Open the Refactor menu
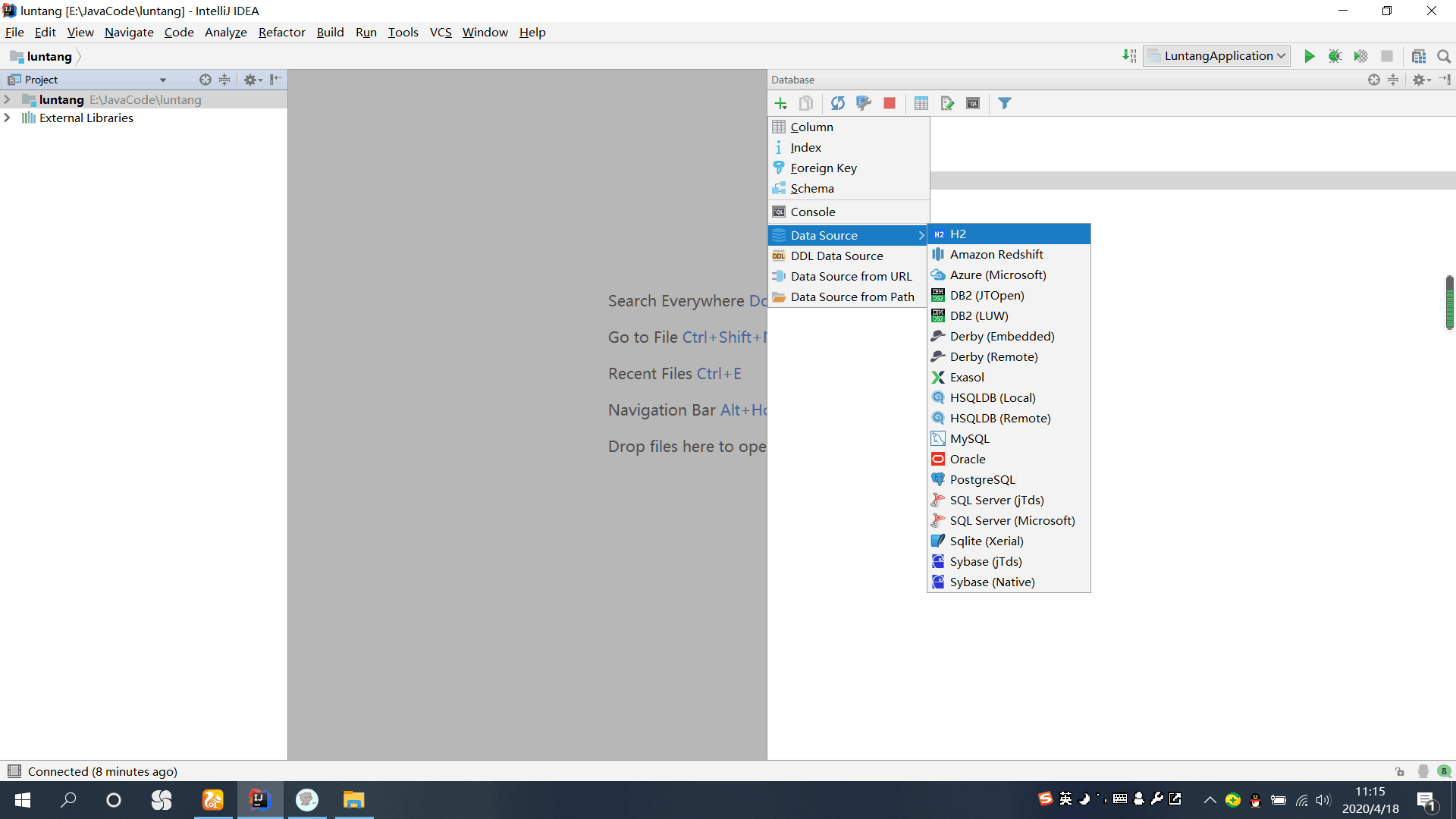1456x819 pixels. [281, 32]
